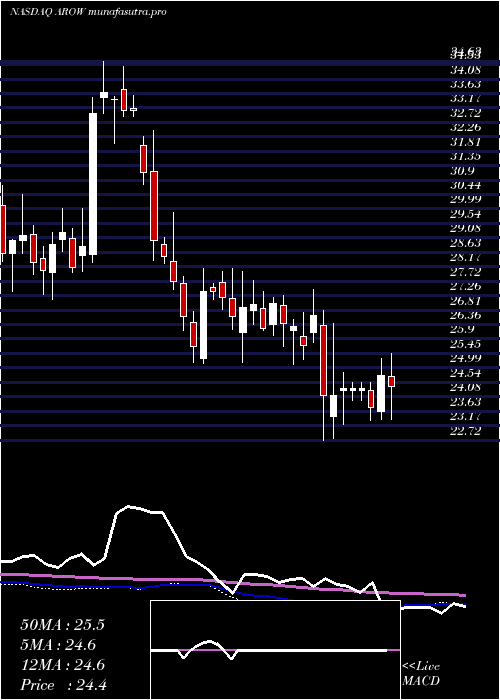The image size is (500, 700).
Task: Select the 27.72 price axis label
Action: (465, 271)
